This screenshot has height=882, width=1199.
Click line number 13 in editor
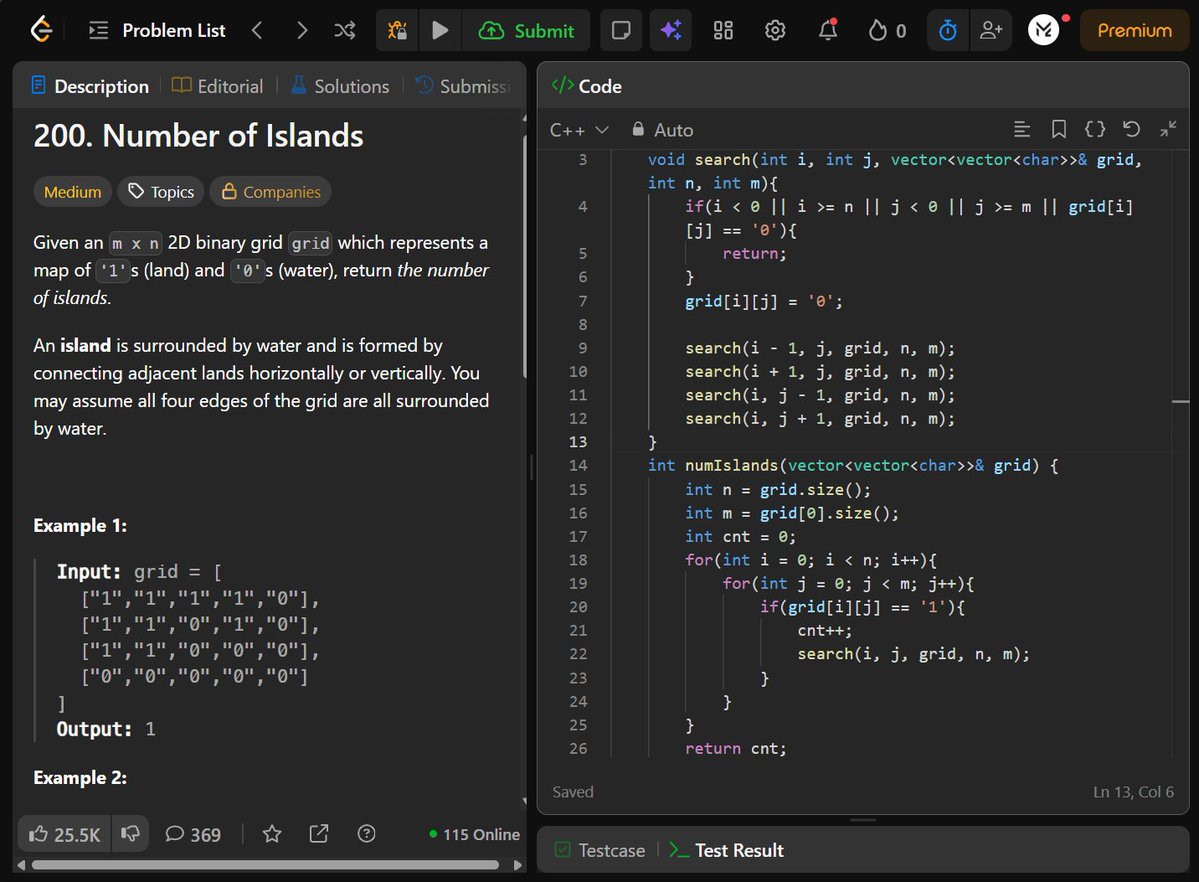[x=578, y=442]
